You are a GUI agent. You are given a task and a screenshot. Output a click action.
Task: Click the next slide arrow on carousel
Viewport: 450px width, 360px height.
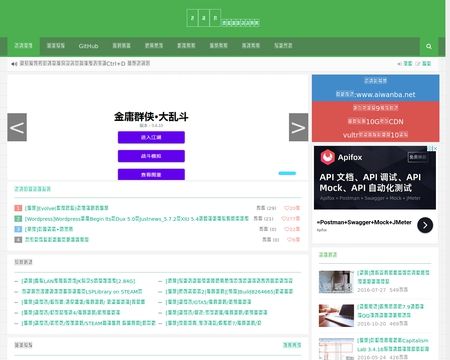coord(298,127)
